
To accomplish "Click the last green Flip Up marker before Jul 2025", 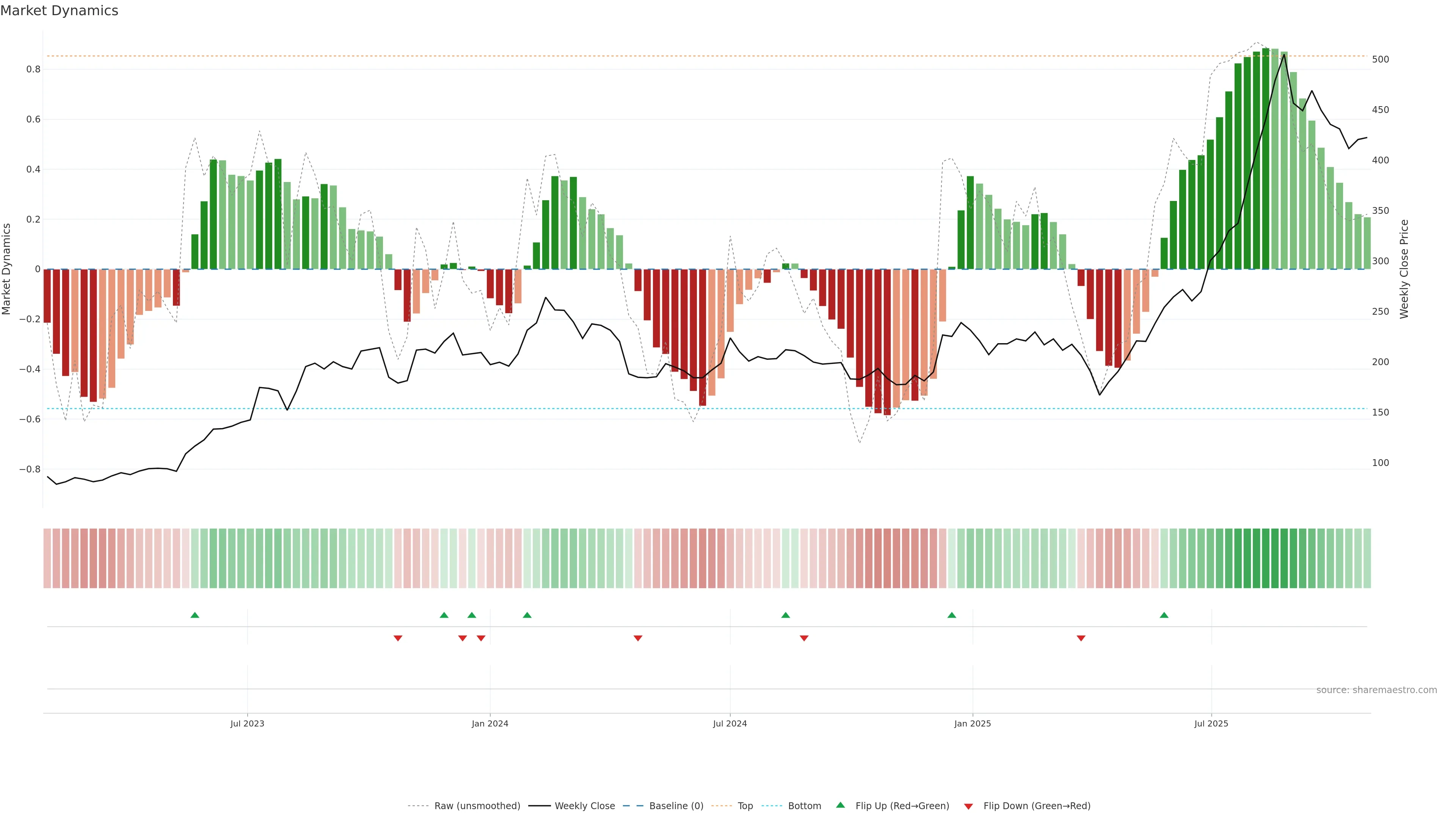I will point(1164,615).
